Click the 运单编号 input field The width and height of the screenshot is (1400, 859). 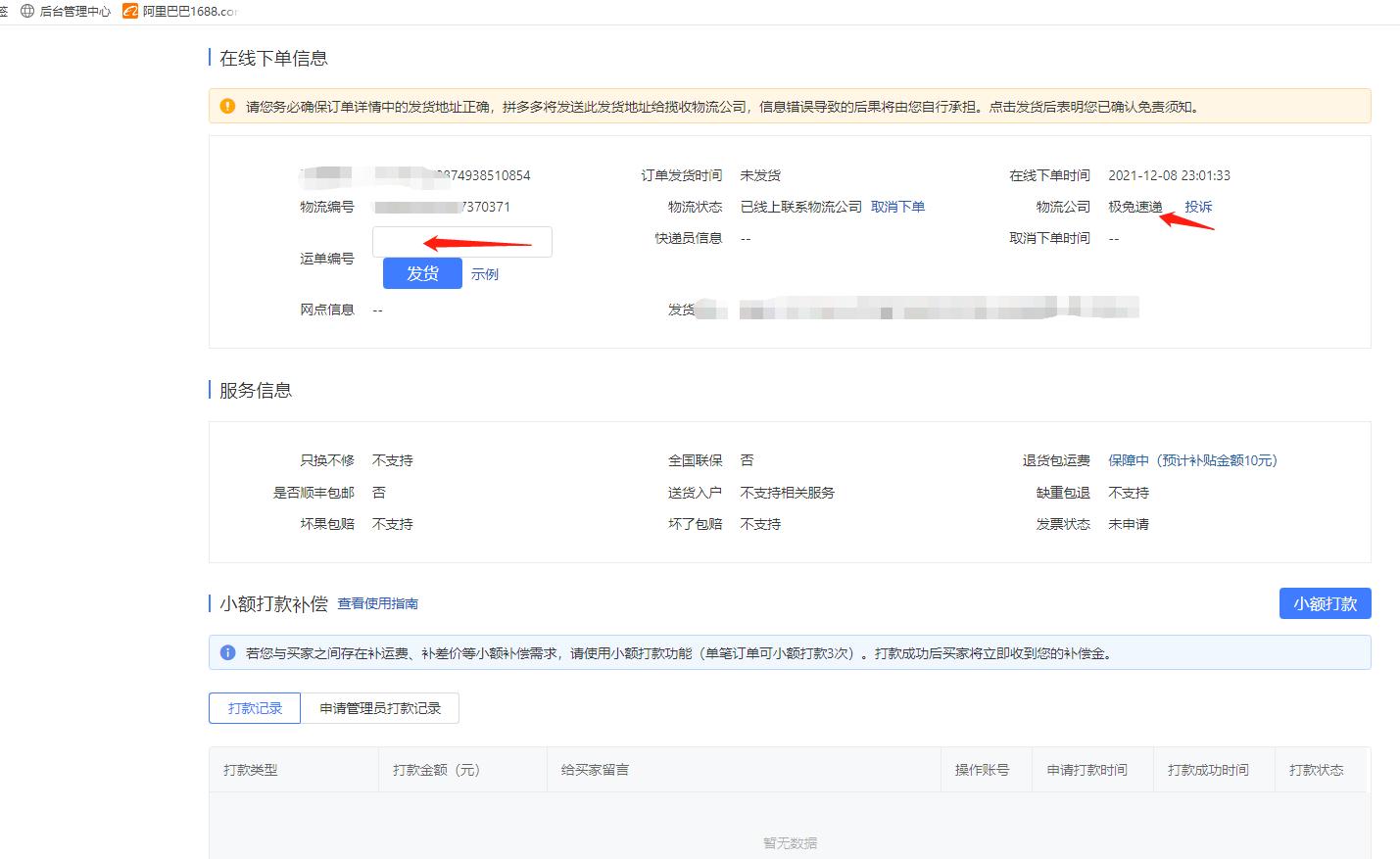point(460,242)
